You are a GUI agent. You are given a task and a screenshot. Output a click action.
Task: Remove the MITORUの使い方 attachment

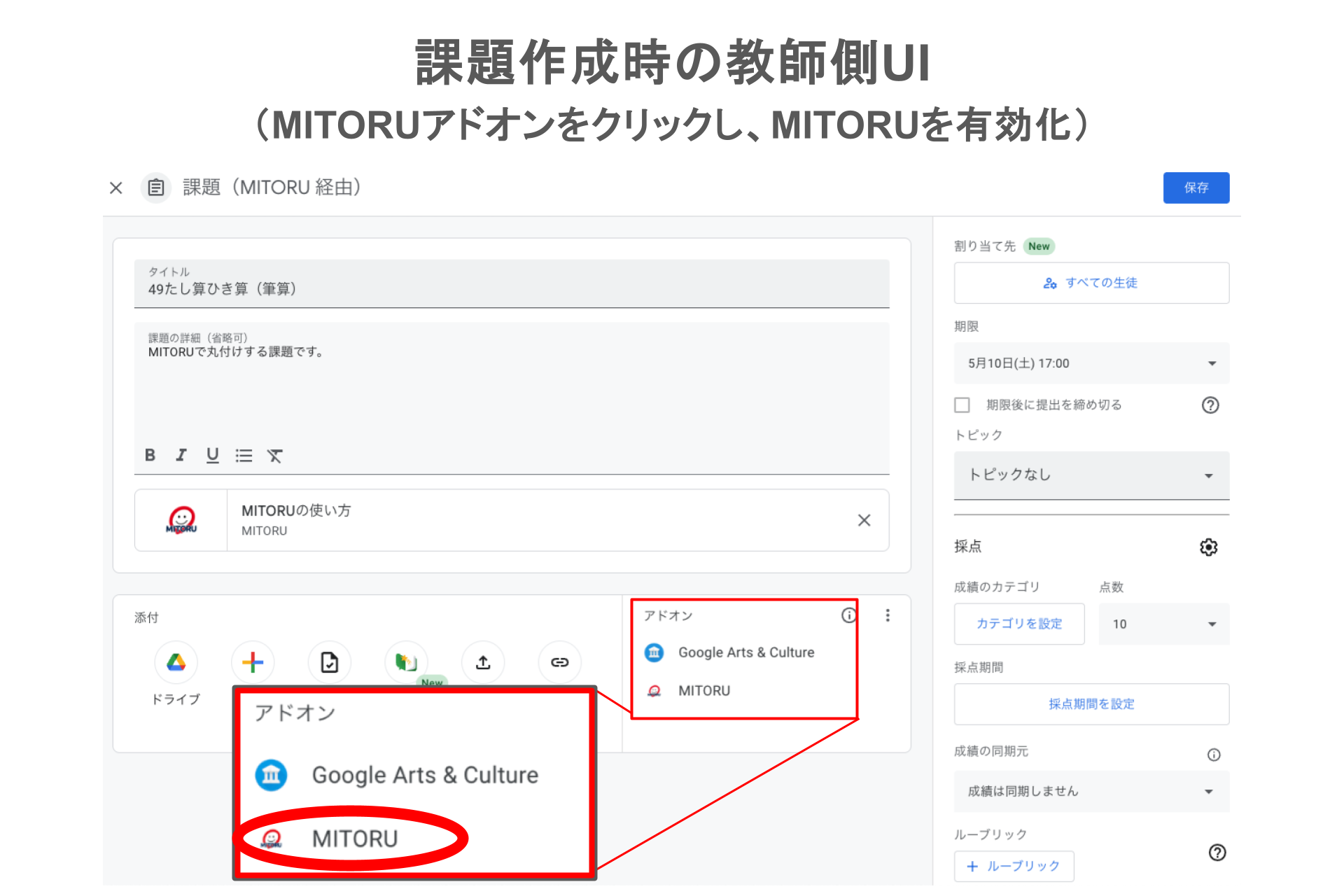[x=864, y=520]
